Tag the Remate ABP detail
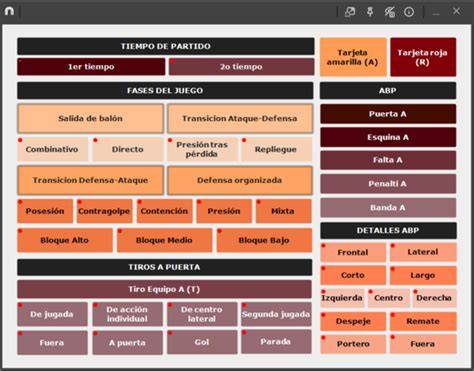Screen dimensions: 474x371 pyautogui.click(x=423, y=321)
